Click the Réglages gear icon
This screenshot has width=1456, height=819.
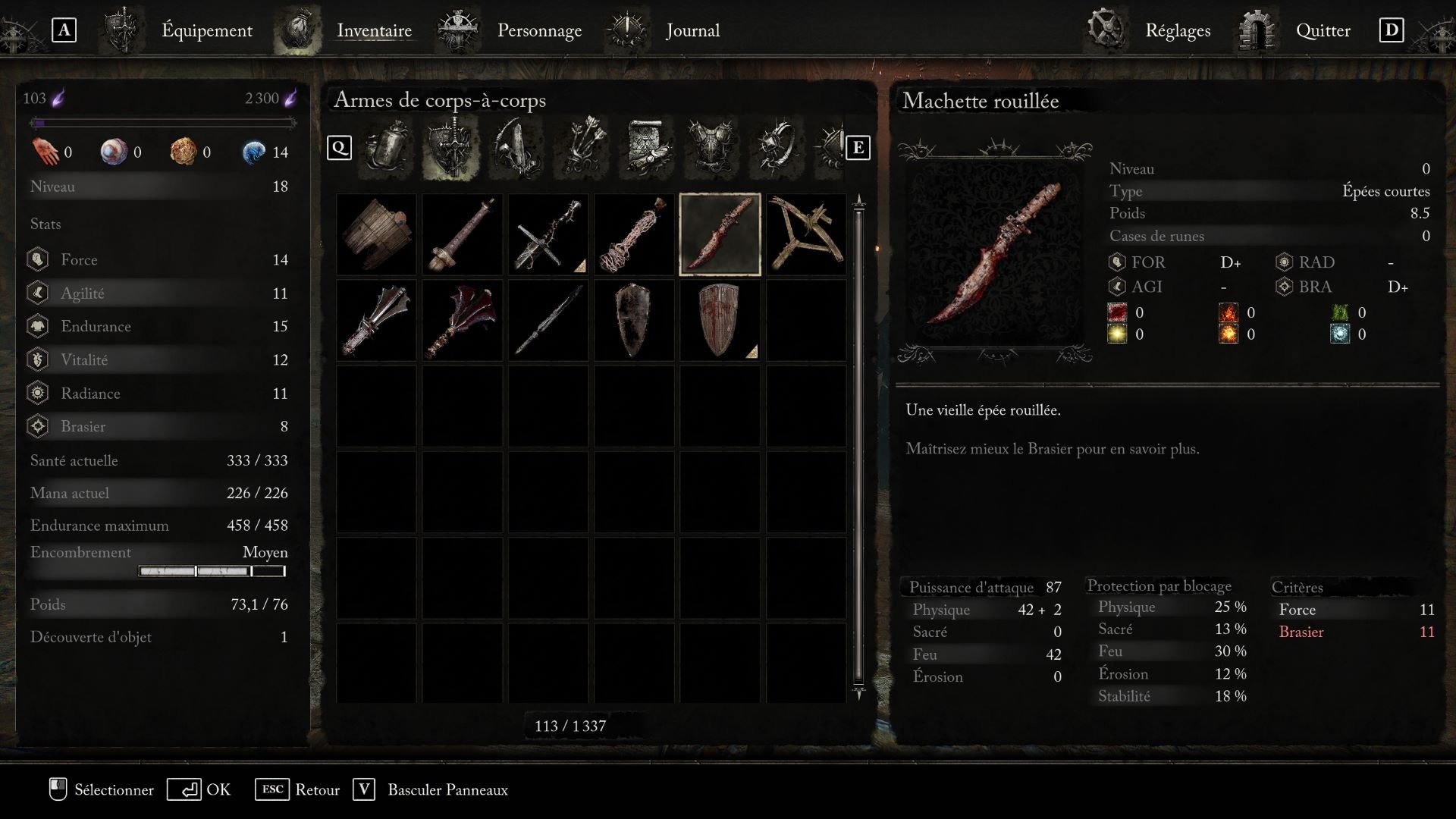point(1106,29)
